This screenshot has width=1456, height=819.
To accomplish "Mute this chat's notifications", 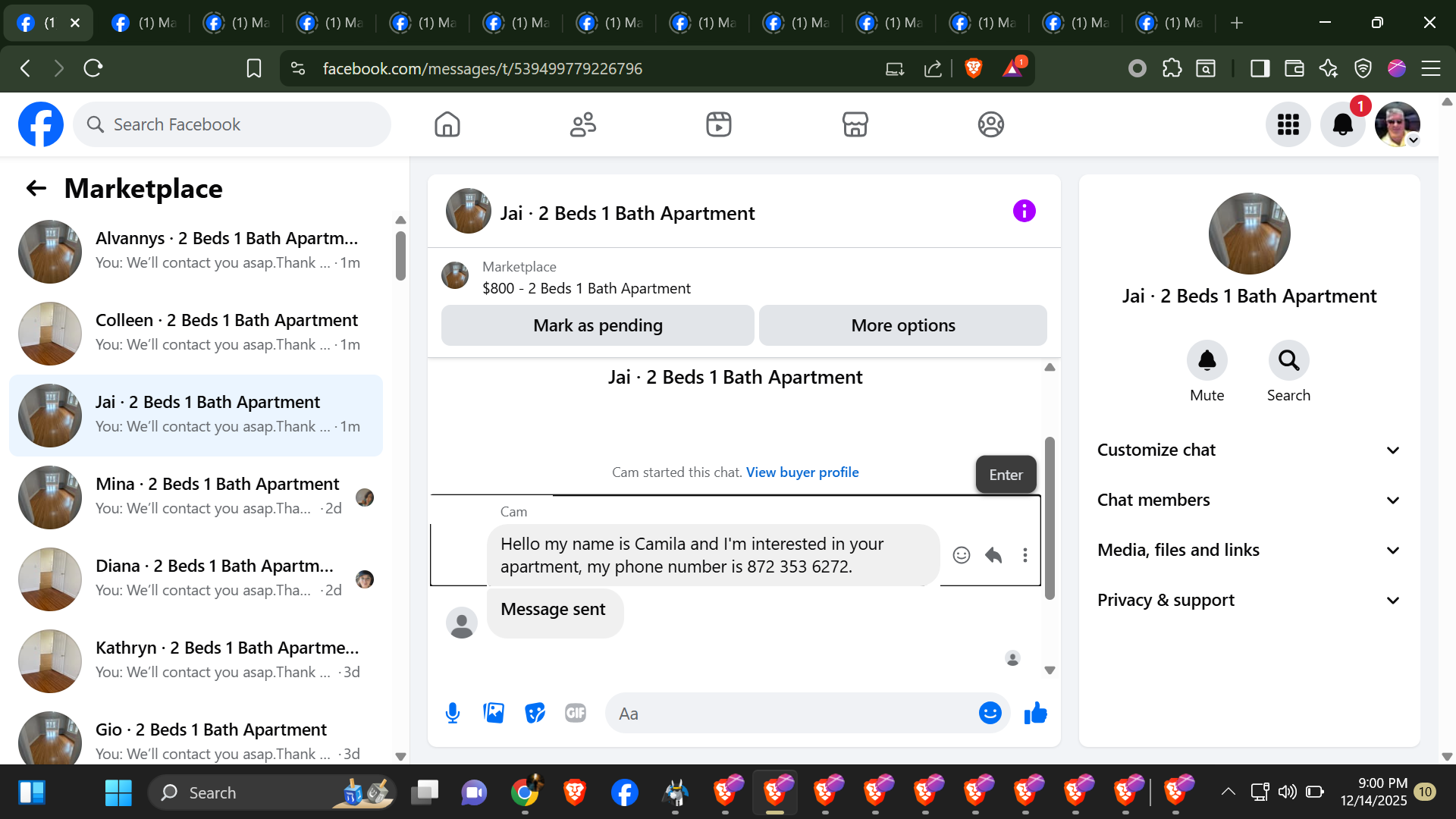I will point(1207,361).
